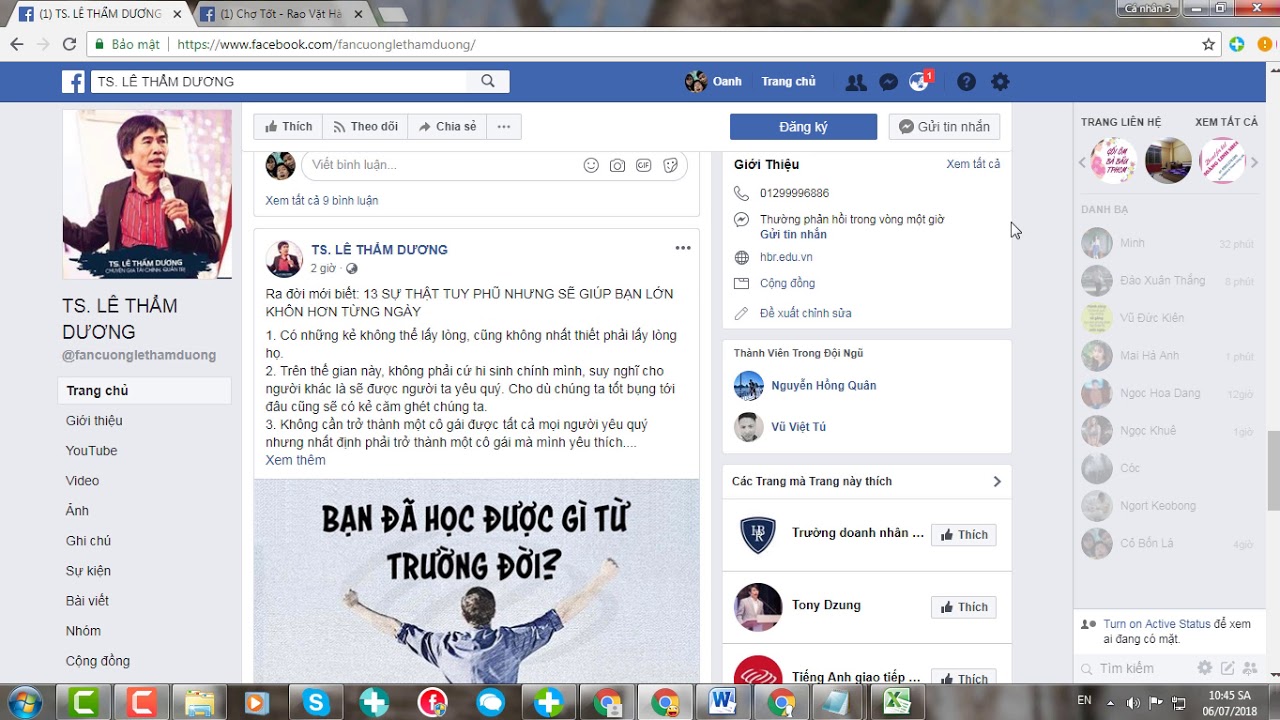Open Skype from the Windows taskbar
Screen dimensions: 1280x720
[316, 703]
